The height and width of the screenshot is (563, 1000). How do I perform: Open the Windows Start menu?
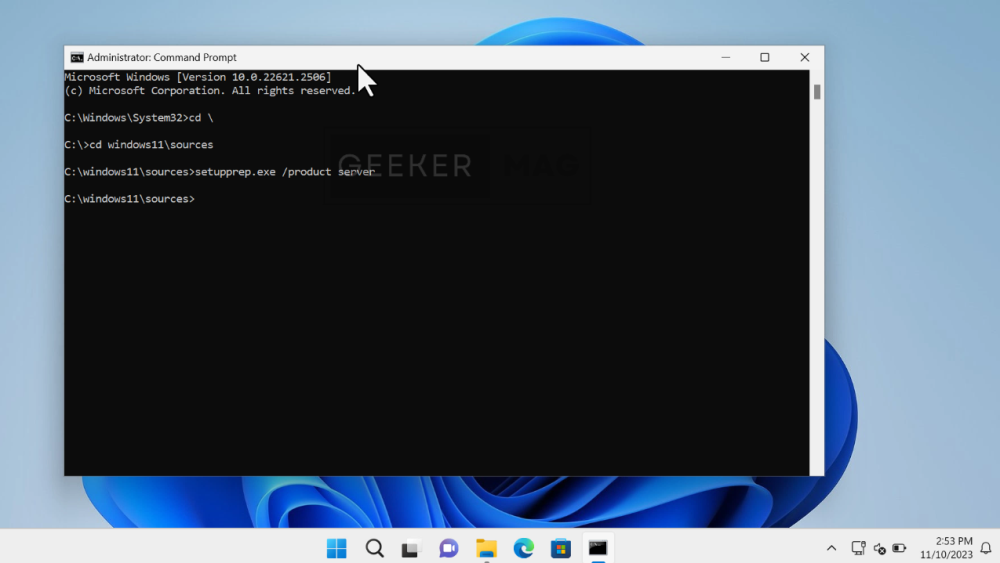click(336, 548)
